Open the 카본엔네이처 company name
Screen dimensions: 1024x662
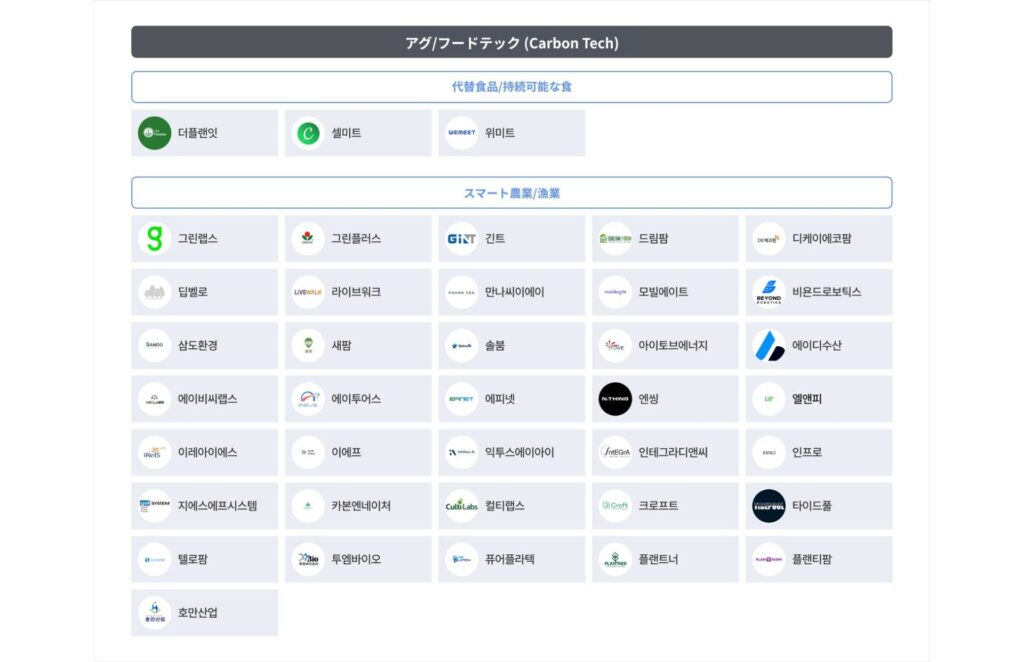pos(361,506)
